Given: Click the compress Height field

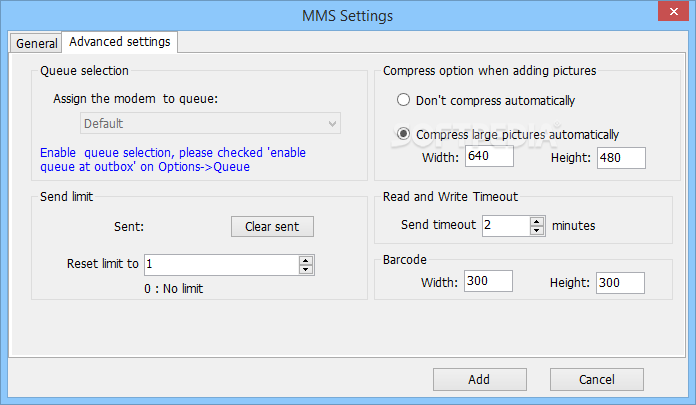Looking at the screenshot, I should (620, 157).
